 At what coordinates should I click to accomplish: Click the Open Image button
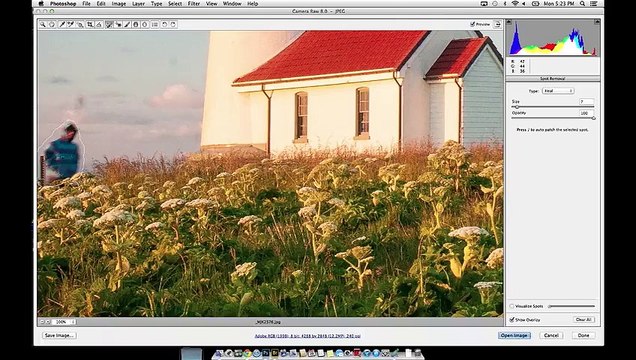coord(514,335)
